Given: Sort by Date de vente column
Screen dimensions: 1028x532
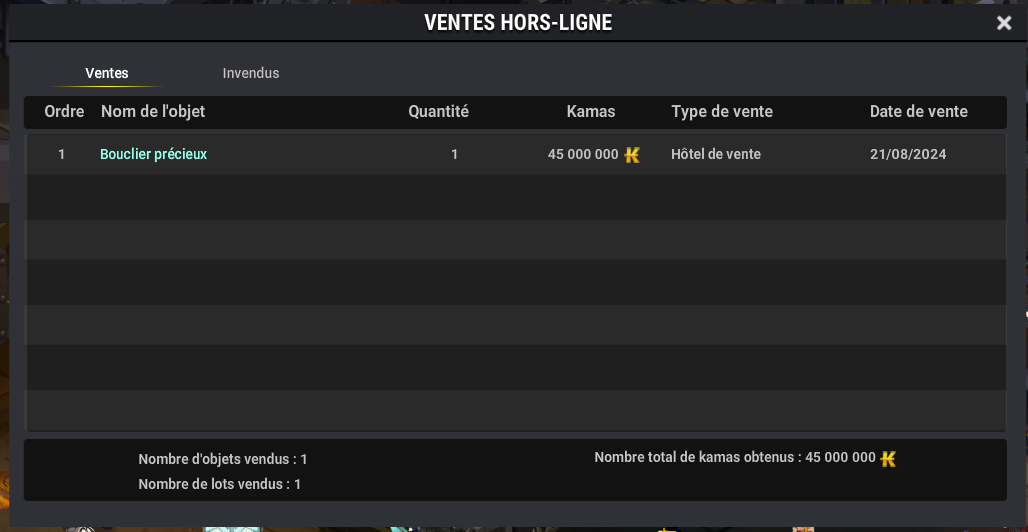Looking at the screenshot, I should click(919, 112).
